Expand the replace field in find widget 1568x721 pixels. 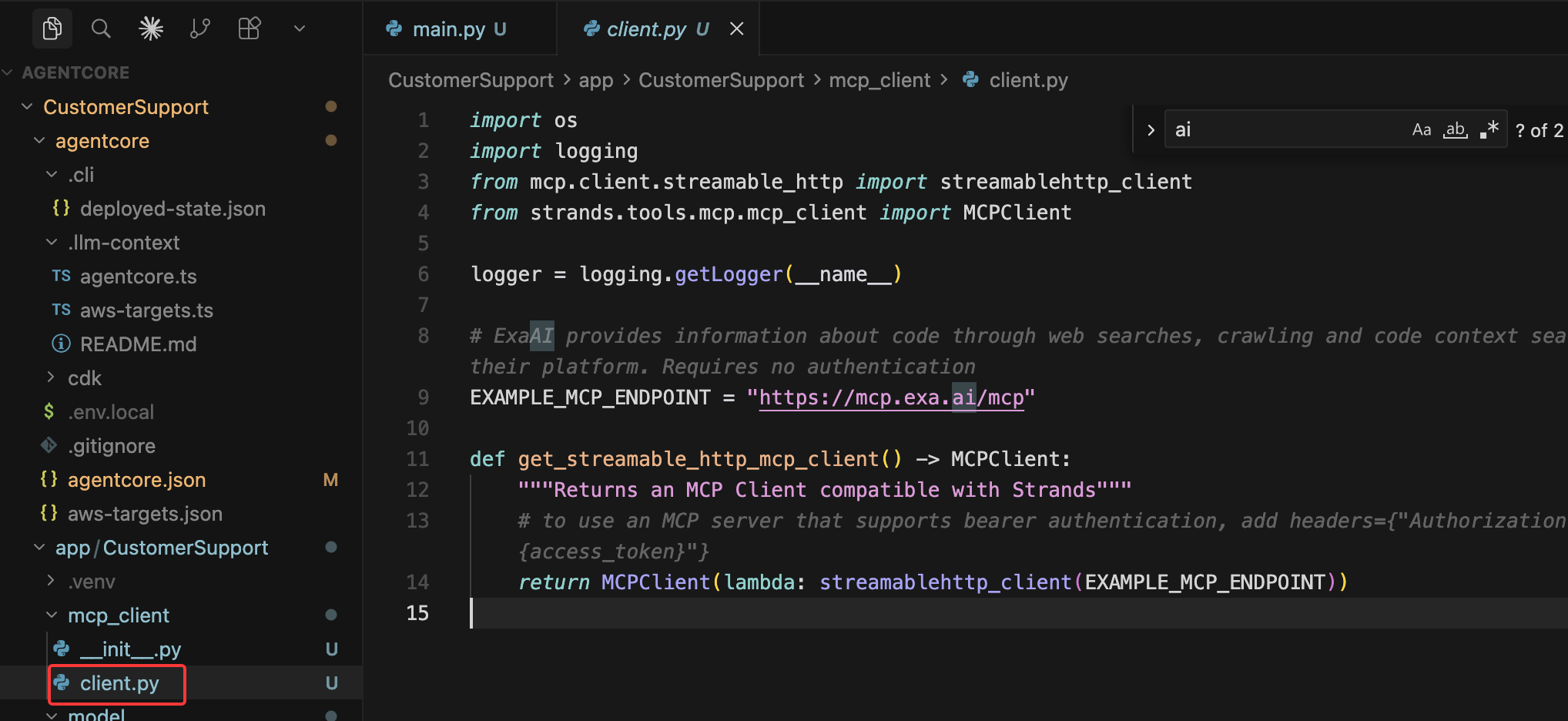click(x=1151, y=130)
